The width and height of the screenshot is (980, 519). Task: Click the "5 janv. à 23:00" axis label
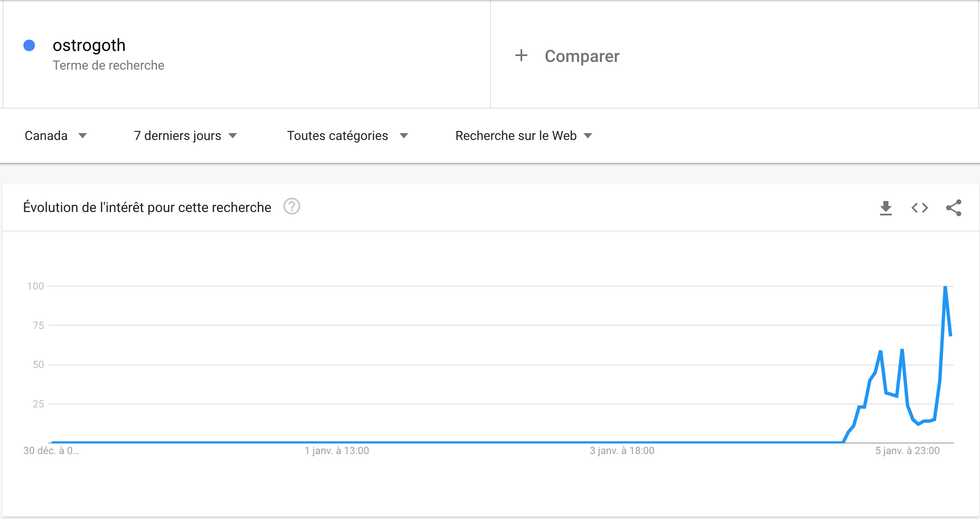point(907,451)
